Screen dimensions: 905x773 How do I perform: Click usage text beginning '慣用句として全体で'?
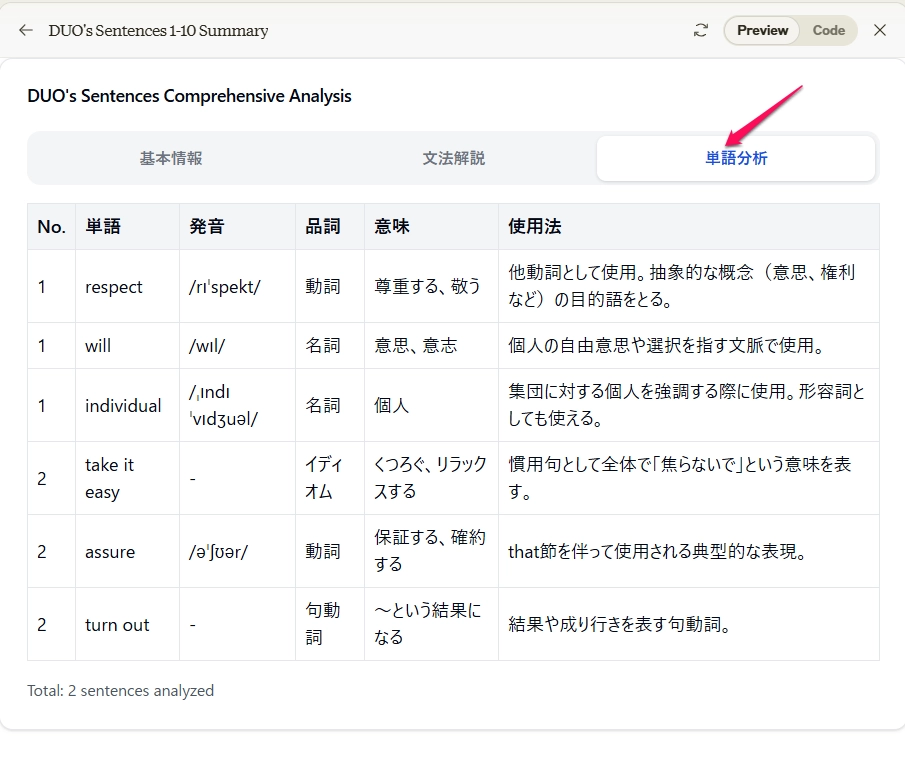679,479
